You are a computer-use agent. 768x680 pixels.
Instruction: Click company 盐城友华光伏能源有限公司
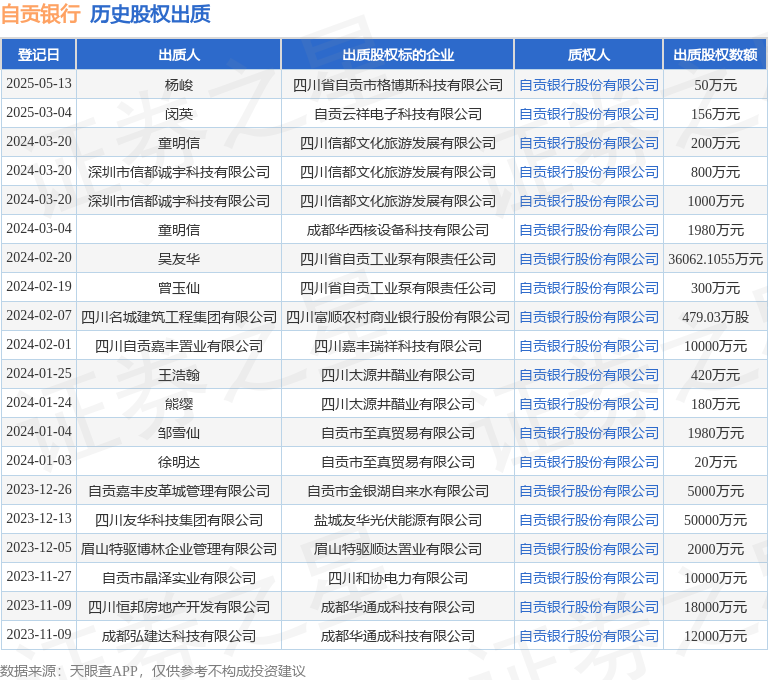click(x=398, y=520)
